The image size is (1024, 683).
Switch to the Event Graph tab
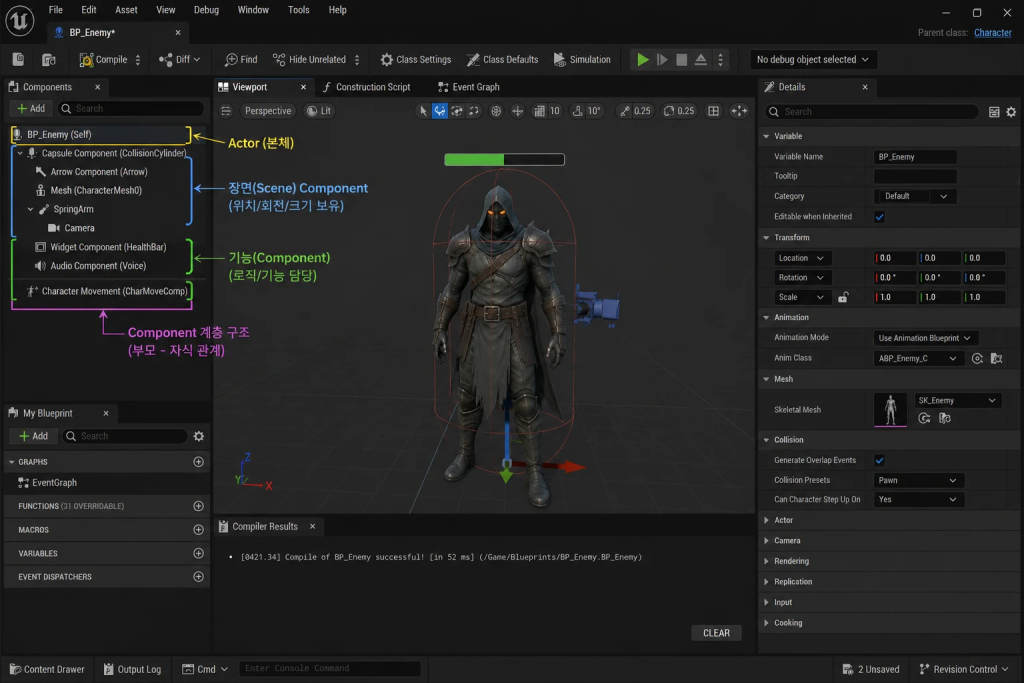tap(469, 87)
